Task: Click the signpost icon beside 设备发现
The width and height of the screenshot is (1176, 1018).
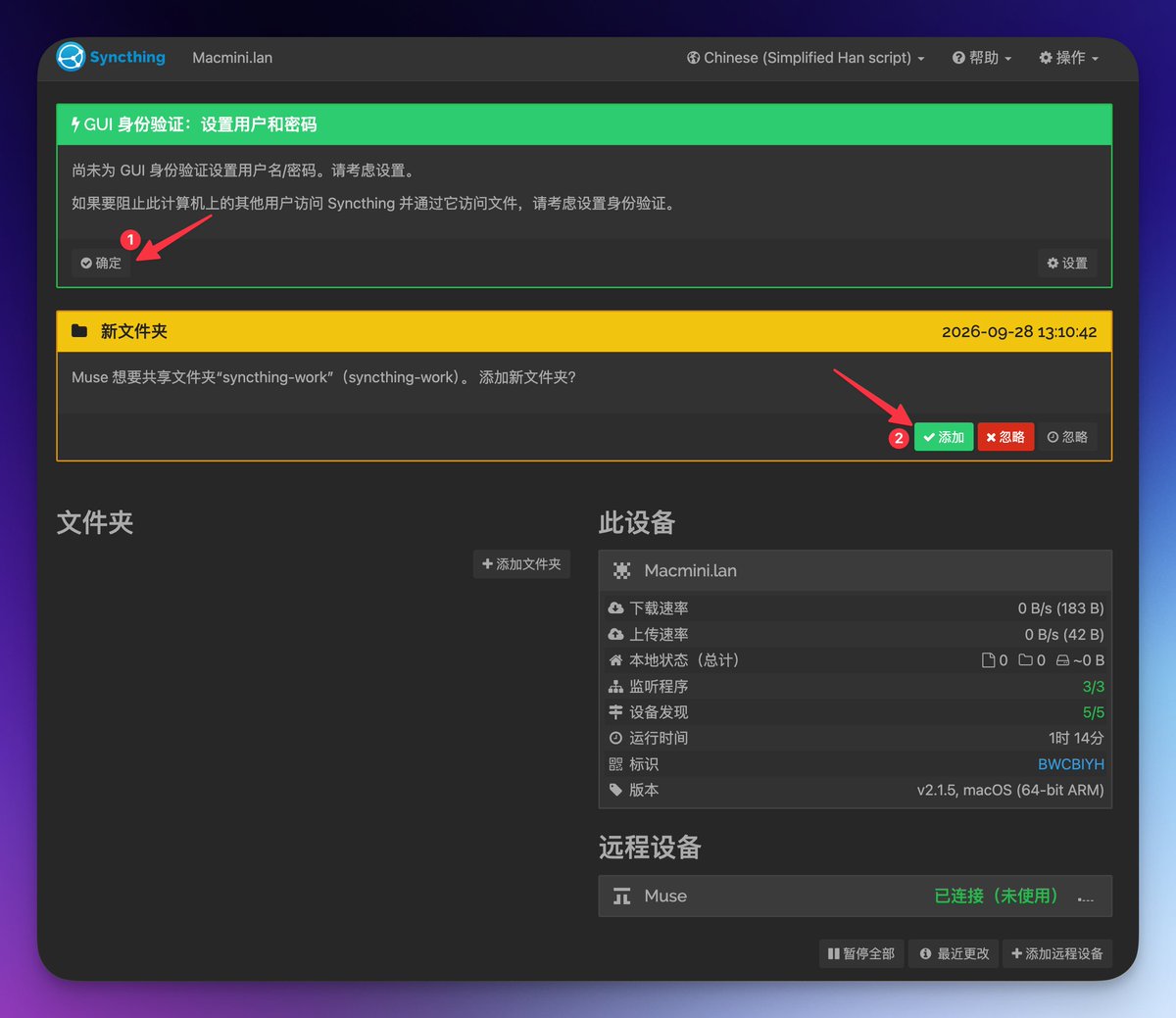Action: click(615, 712)
